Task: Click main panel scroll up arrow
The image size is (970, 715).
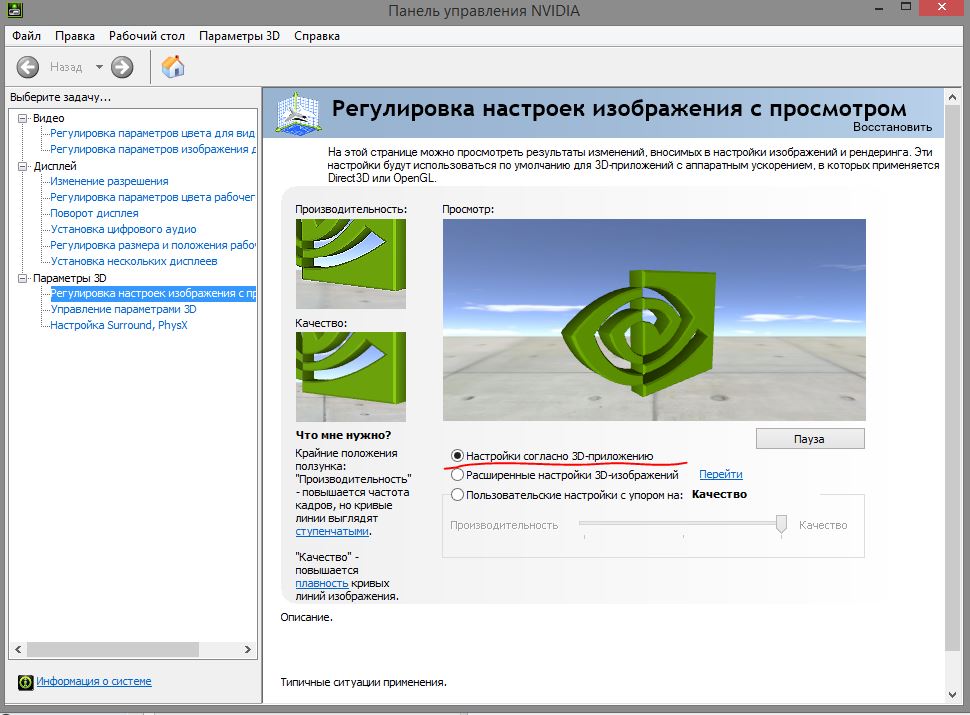Action: 952,97
